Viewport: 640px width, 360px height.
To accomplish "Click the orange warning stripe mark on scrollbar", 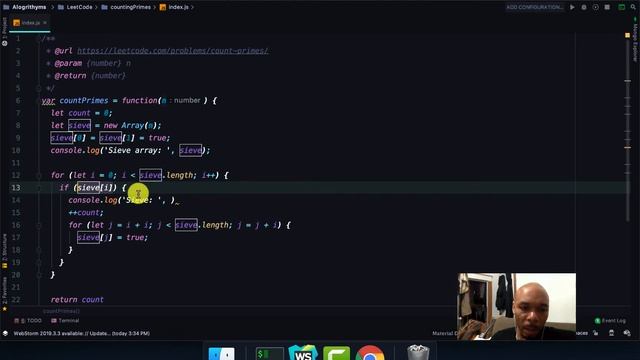I will click(x=628, y=147).
